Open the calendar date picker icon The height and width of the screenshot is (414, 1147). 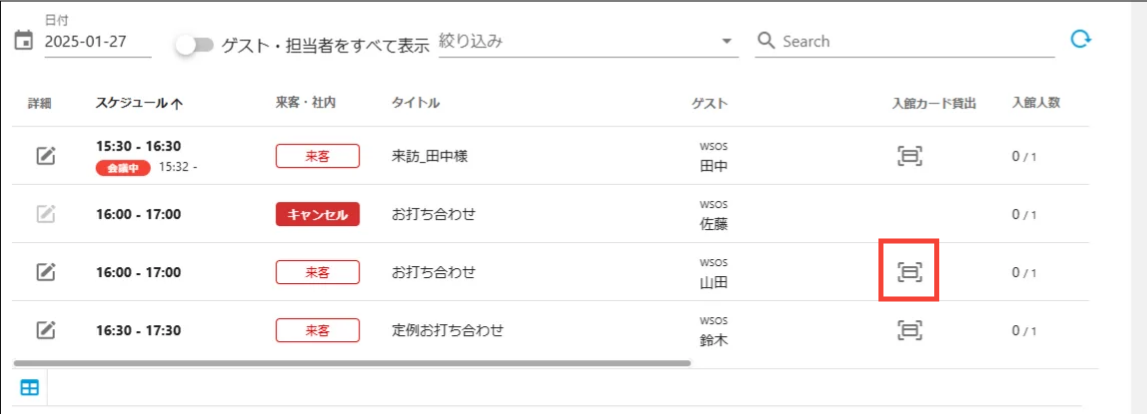point(23,41)
